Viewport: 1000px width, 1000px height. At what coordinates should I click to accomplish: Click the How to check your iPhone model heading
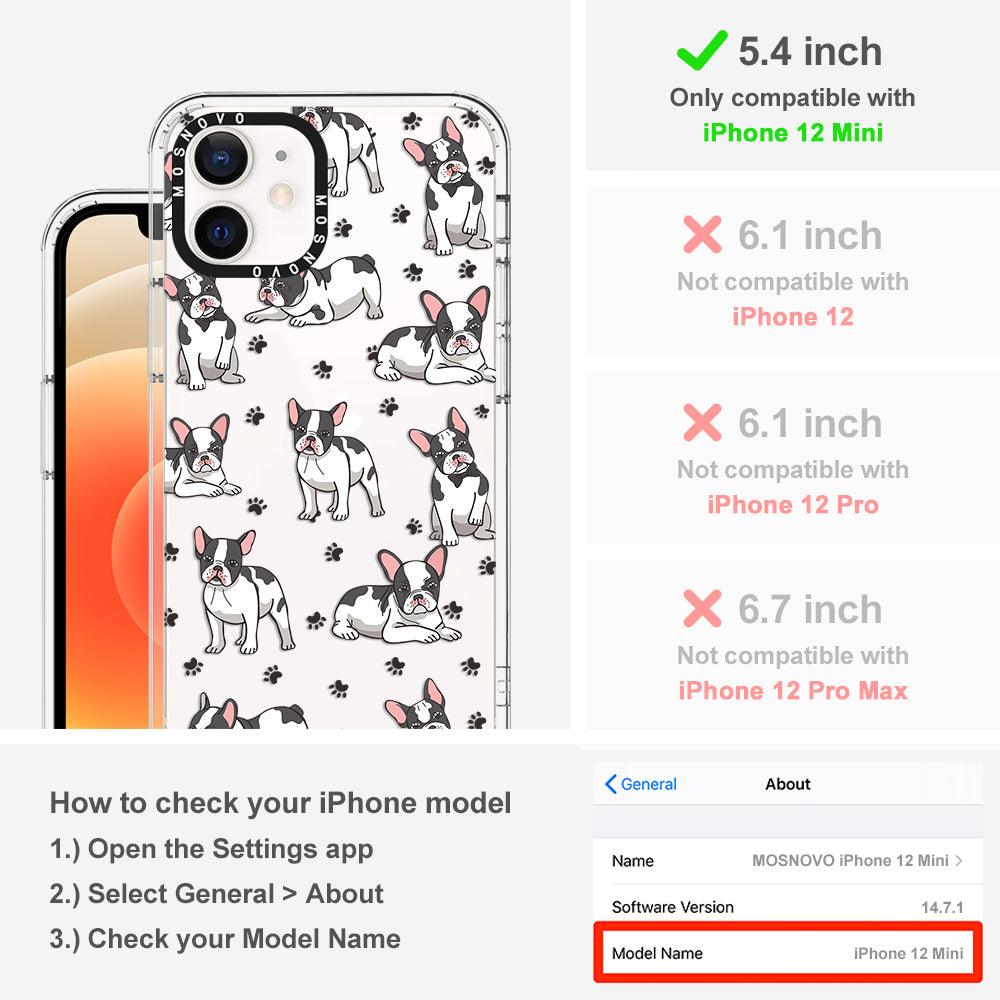281,802
